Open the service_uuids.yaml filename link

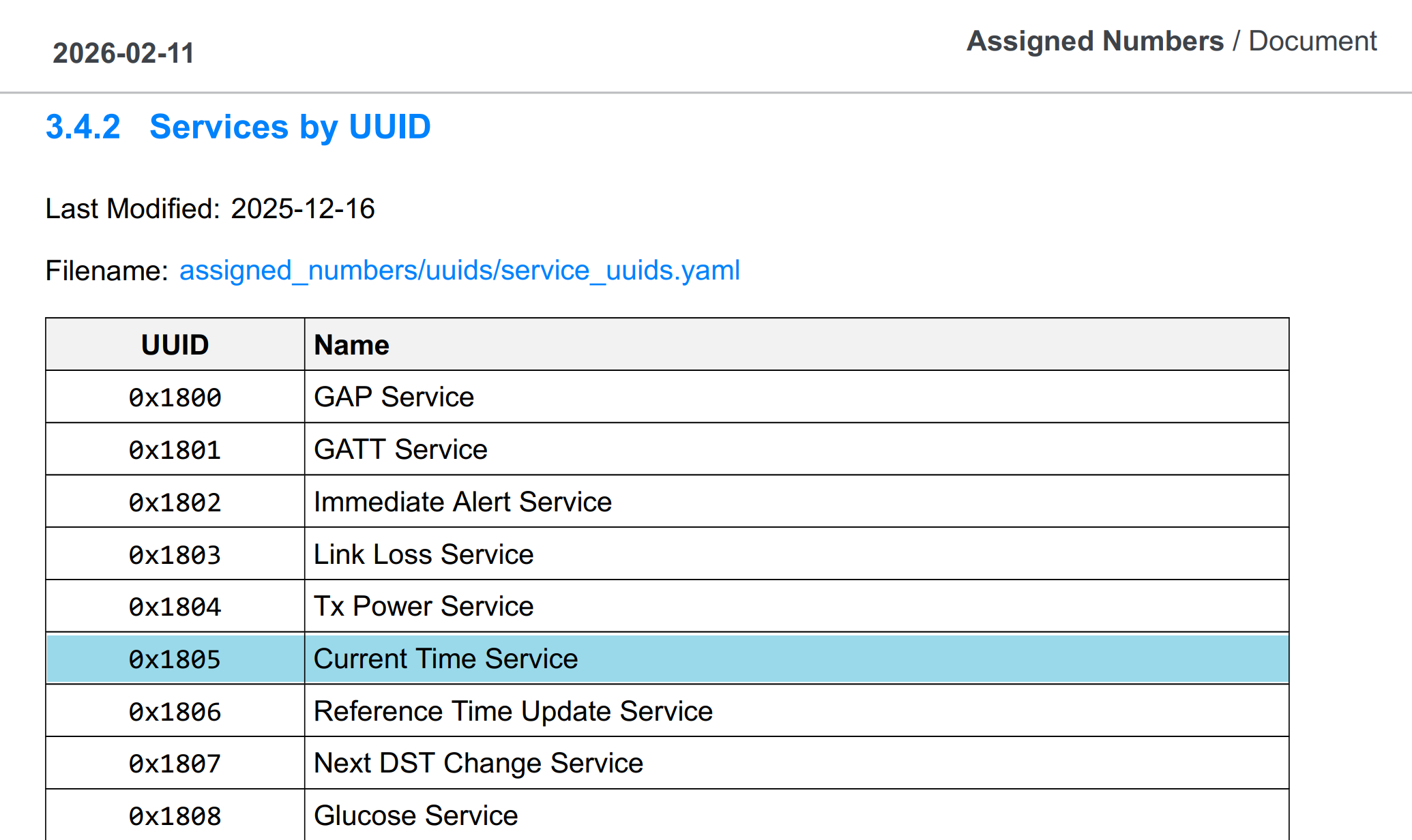click(x=459, y=271)
